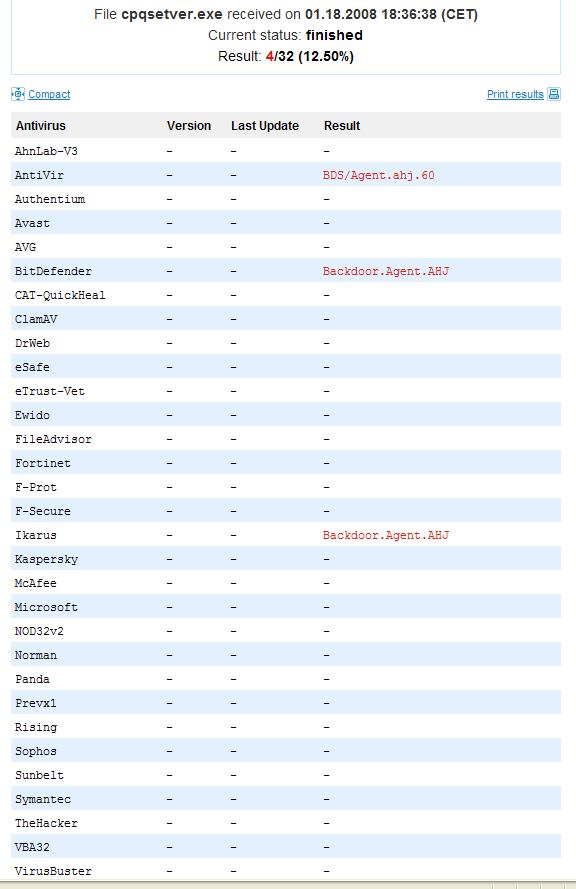The image size is (576, 889).
Task: Select the ClamAV antivirus entry
Action: click(x=36, y=319)
